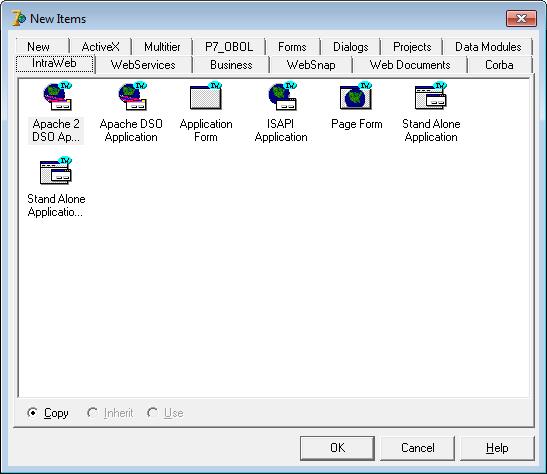Click the Cancel button
The height and width of the screenshot is (474, 547).
click(418, 448)
